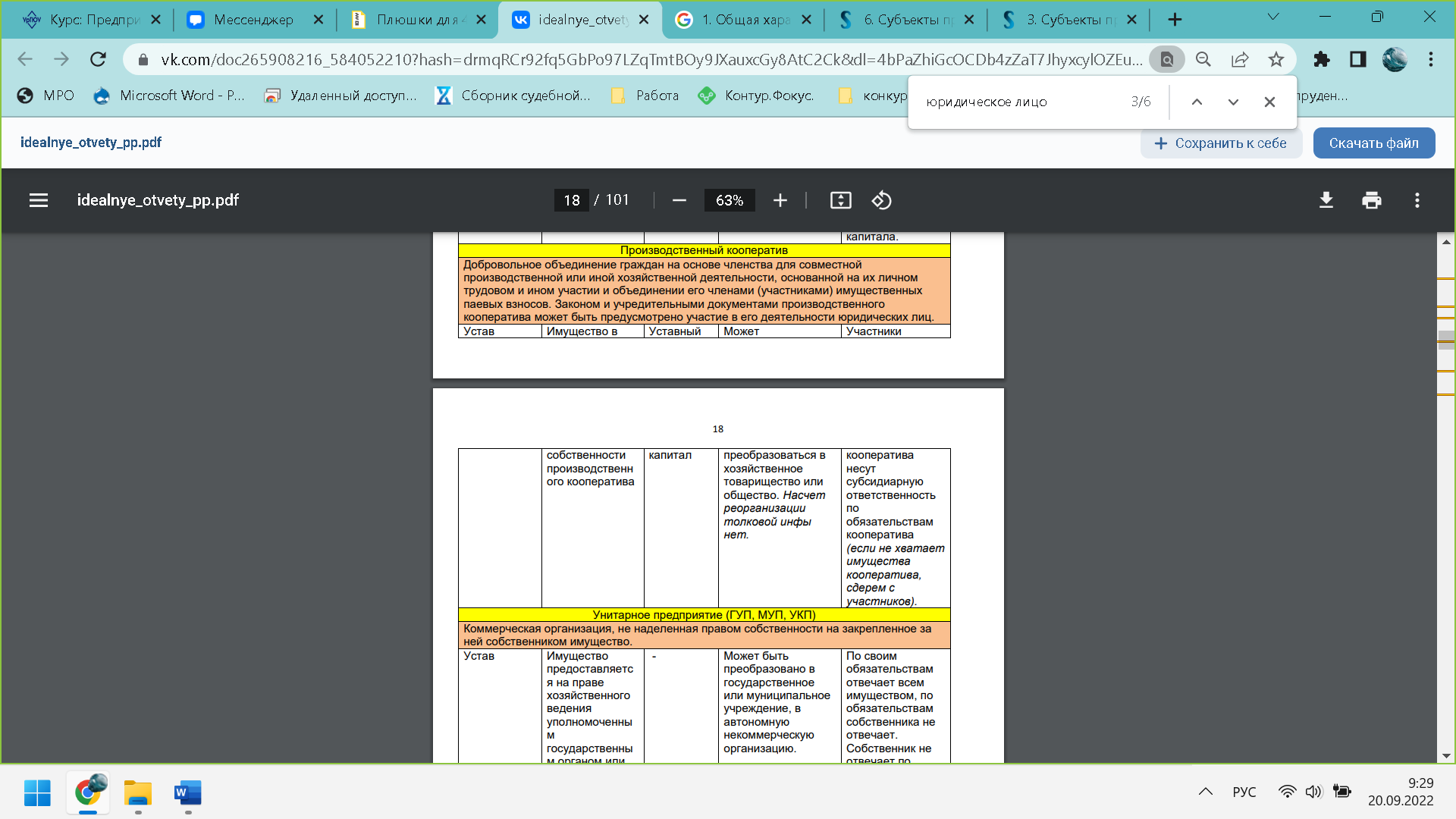This screenshot has height=819, width=1456.
Task: Click the address bar URL
Action: point(651,59)
